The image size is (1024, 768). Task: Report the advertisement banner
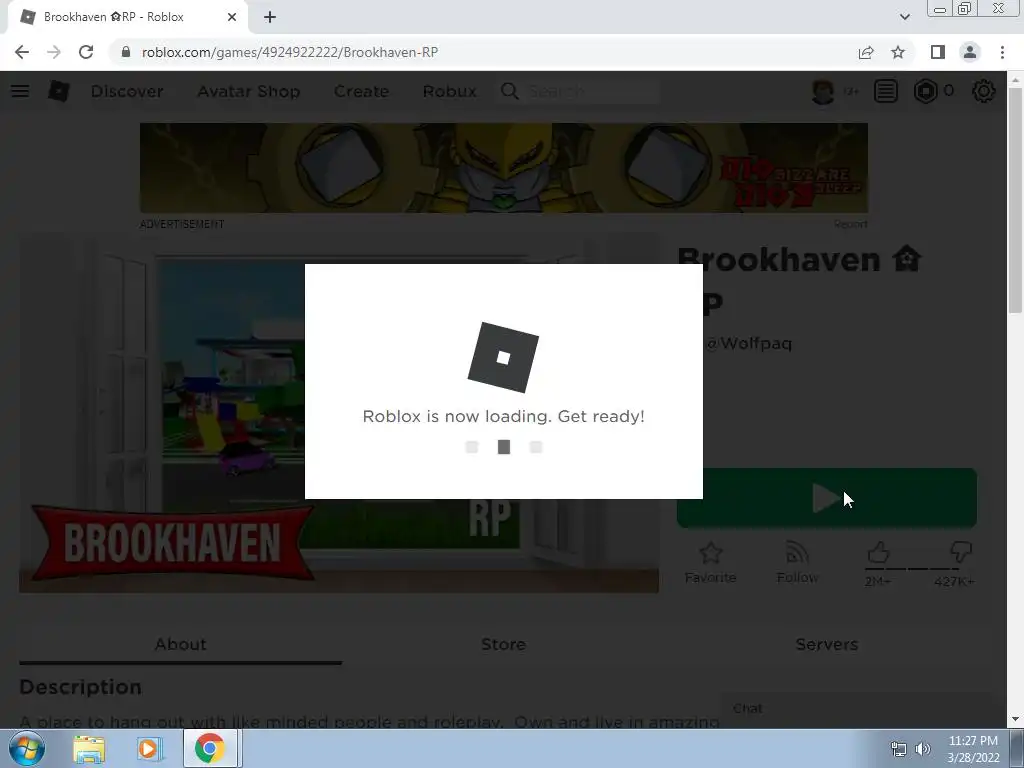pos(850,224)
